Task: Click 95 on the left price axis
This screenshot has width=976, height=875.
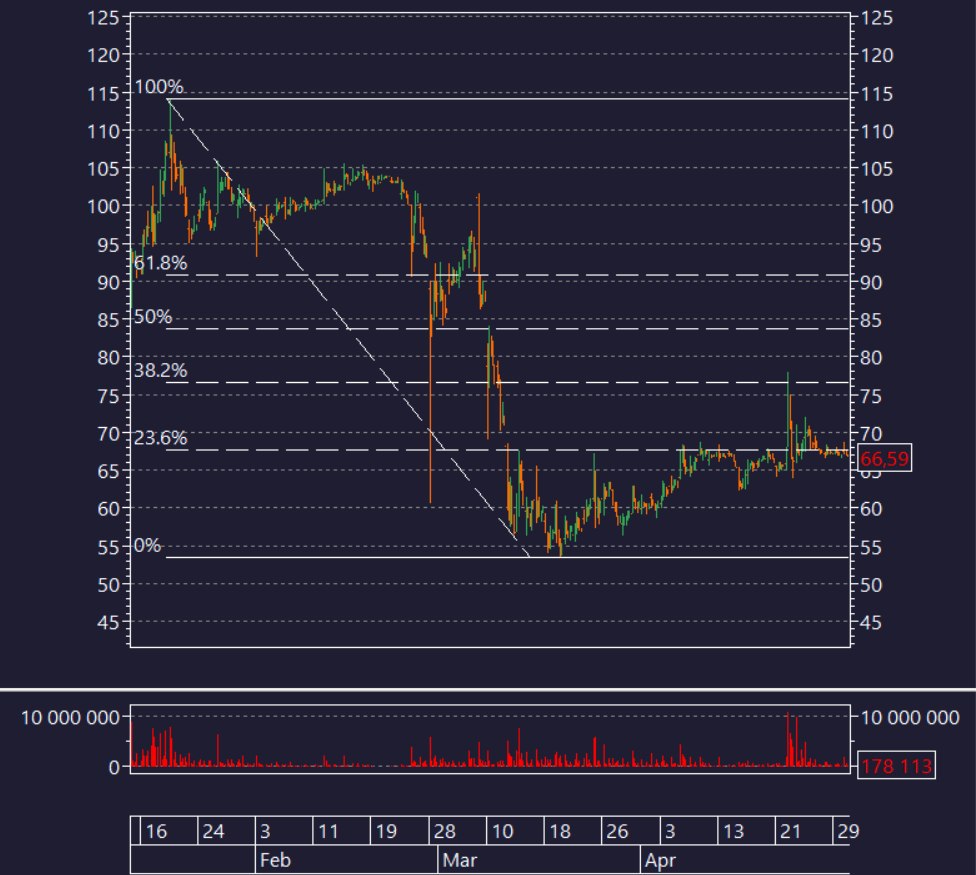Action: pos(108,245)
